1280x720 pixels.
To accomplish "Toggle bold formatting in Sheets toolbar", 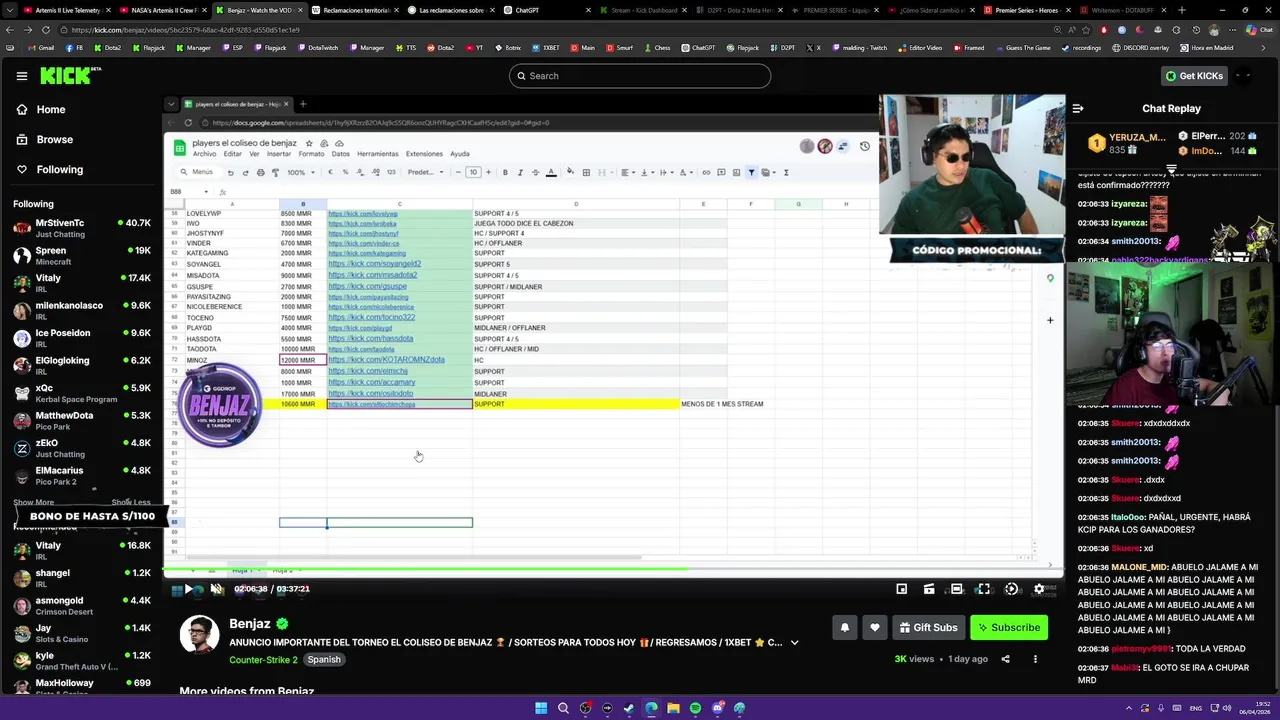I will (505, 172).
